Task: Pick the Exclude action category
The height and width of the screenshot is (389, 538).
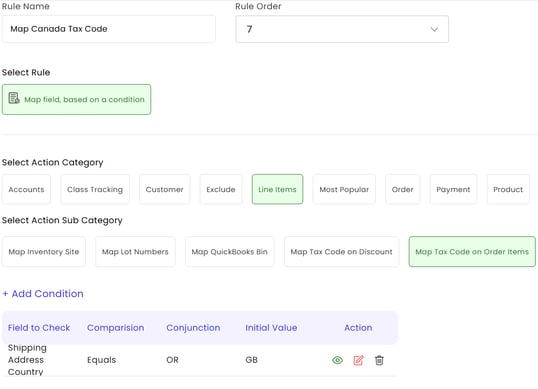Action: point(221,189)
